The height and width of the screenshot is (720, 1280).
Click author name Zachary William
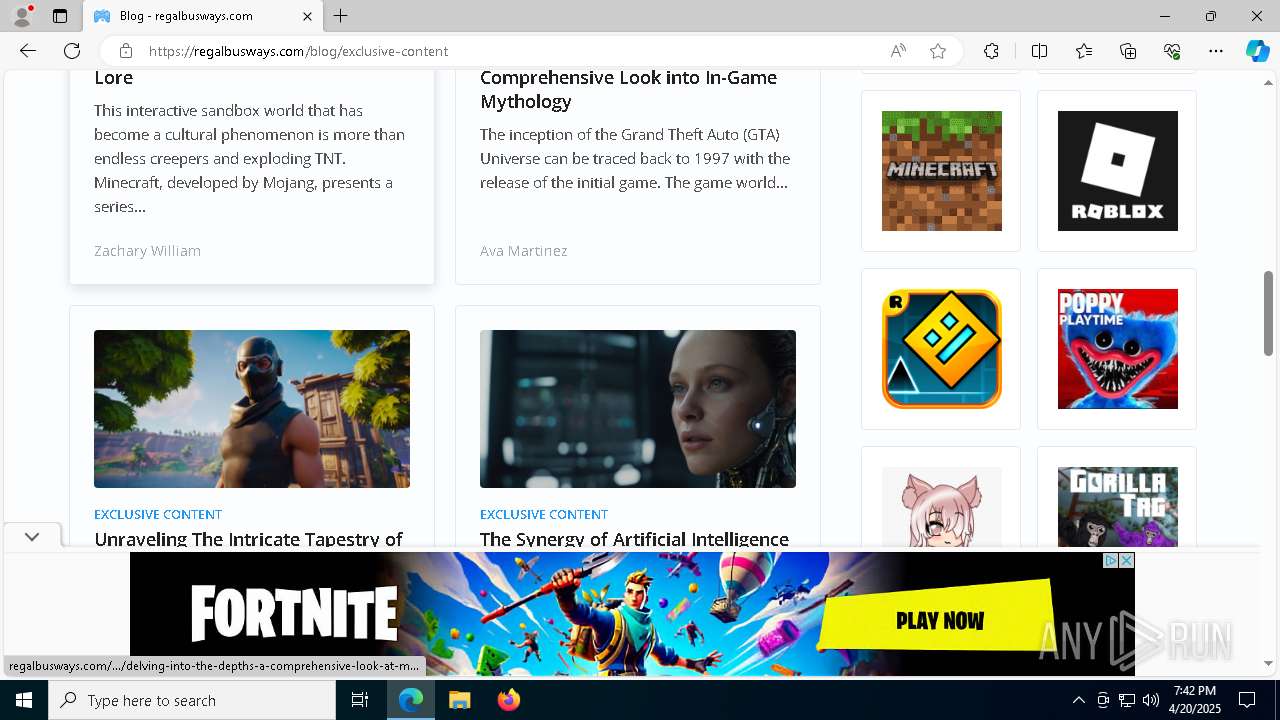[x=147, y=251]
